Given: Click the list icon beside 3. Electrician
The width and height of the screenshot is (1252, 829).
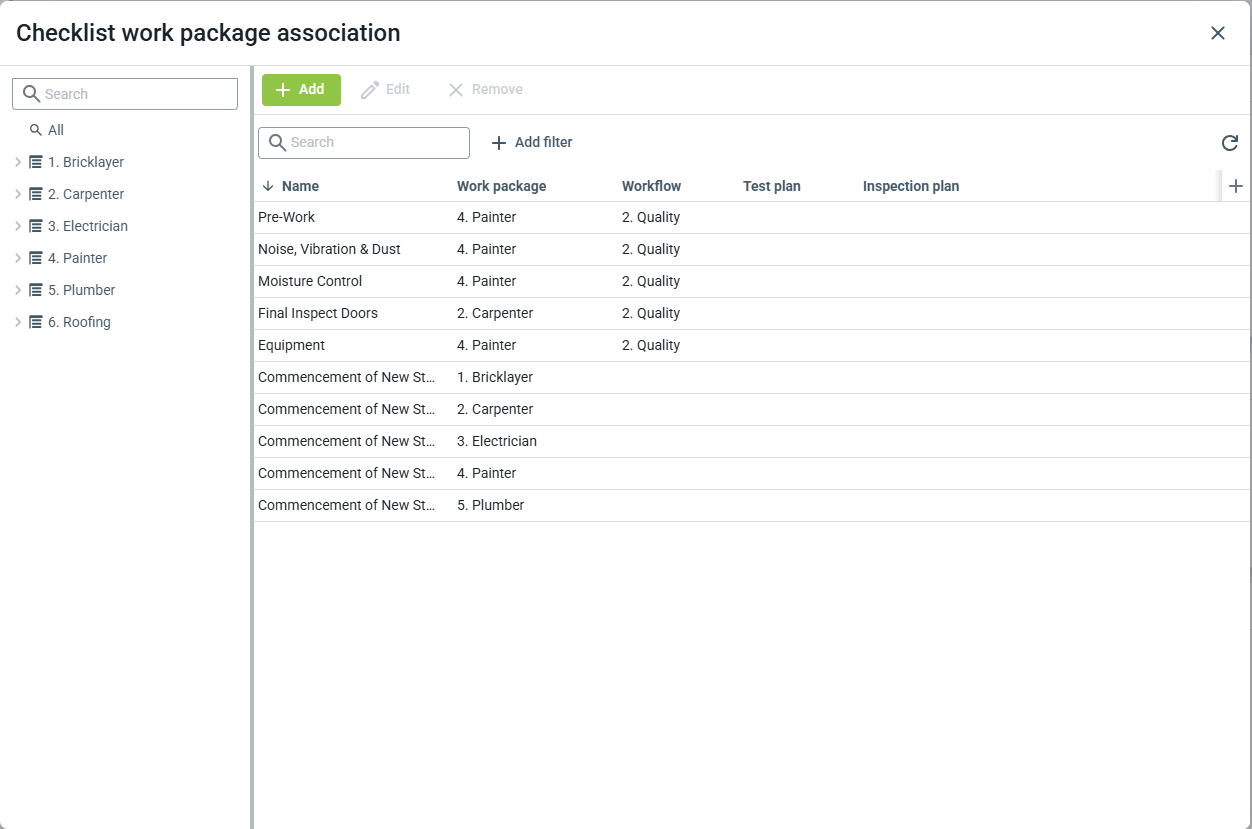Looking at the screenshot, I should click(36, 226).
